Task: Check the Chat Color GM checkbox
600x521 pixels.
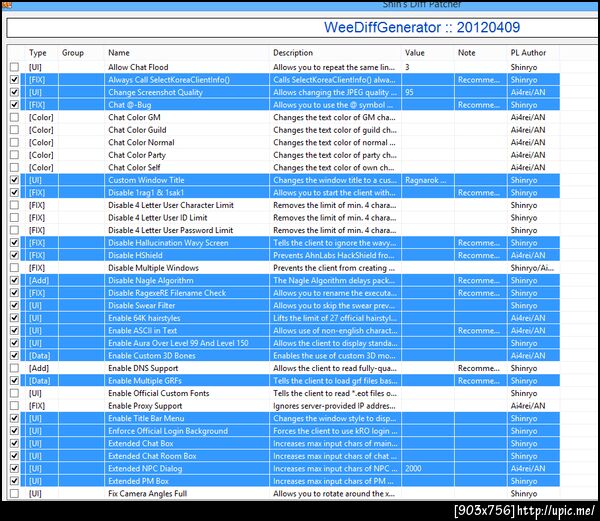Action: coord(14,117)
